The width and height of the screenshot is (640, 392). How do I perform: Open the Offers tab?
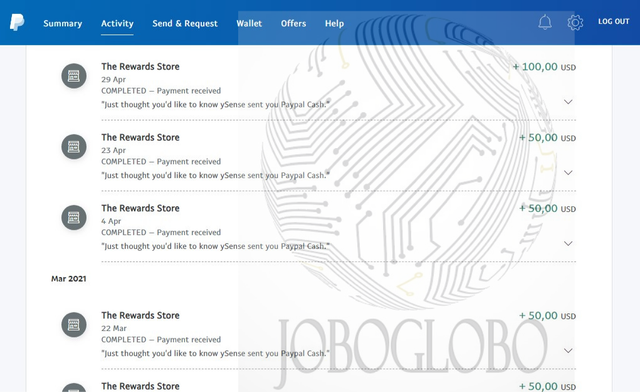[293, 24]
